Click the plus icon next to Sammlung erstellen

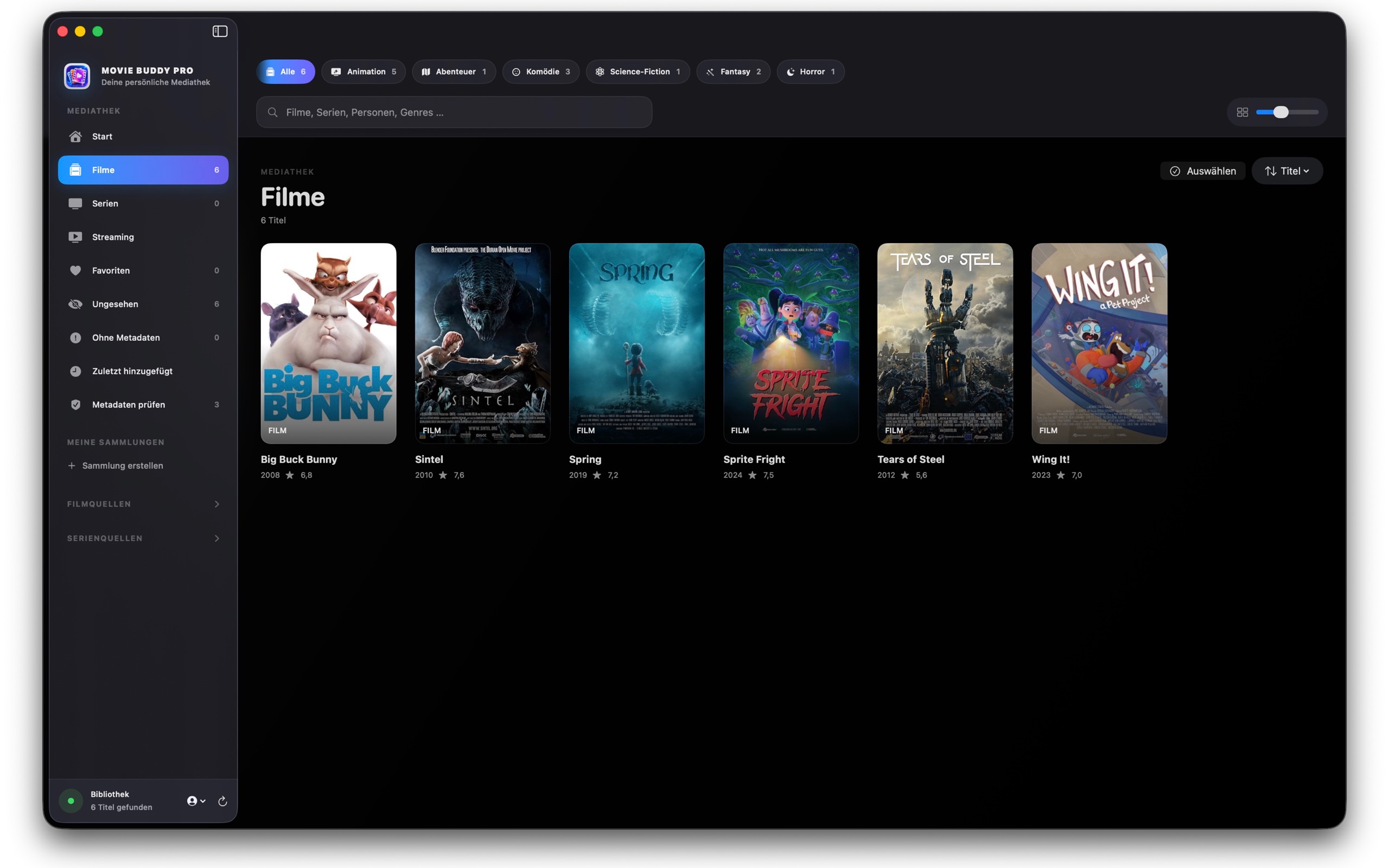(72, 465)
